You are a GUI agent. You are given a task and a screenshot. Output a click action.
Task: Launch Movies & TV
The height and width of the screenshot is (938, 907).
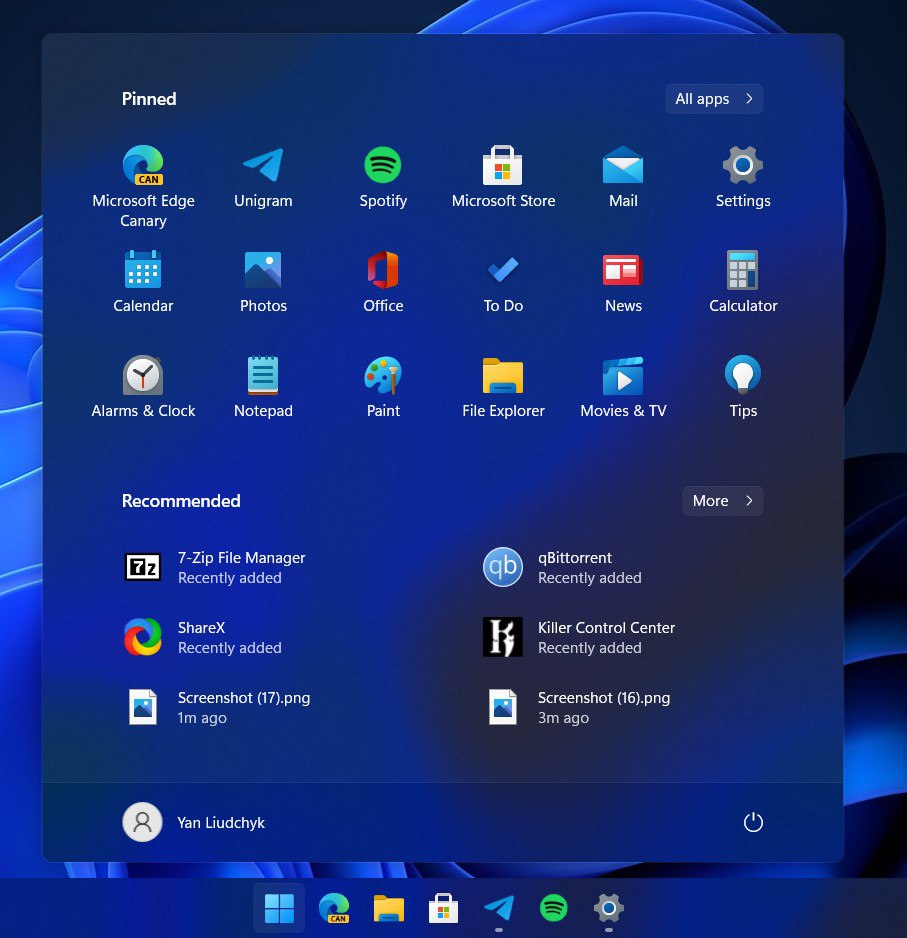point(623,386)
